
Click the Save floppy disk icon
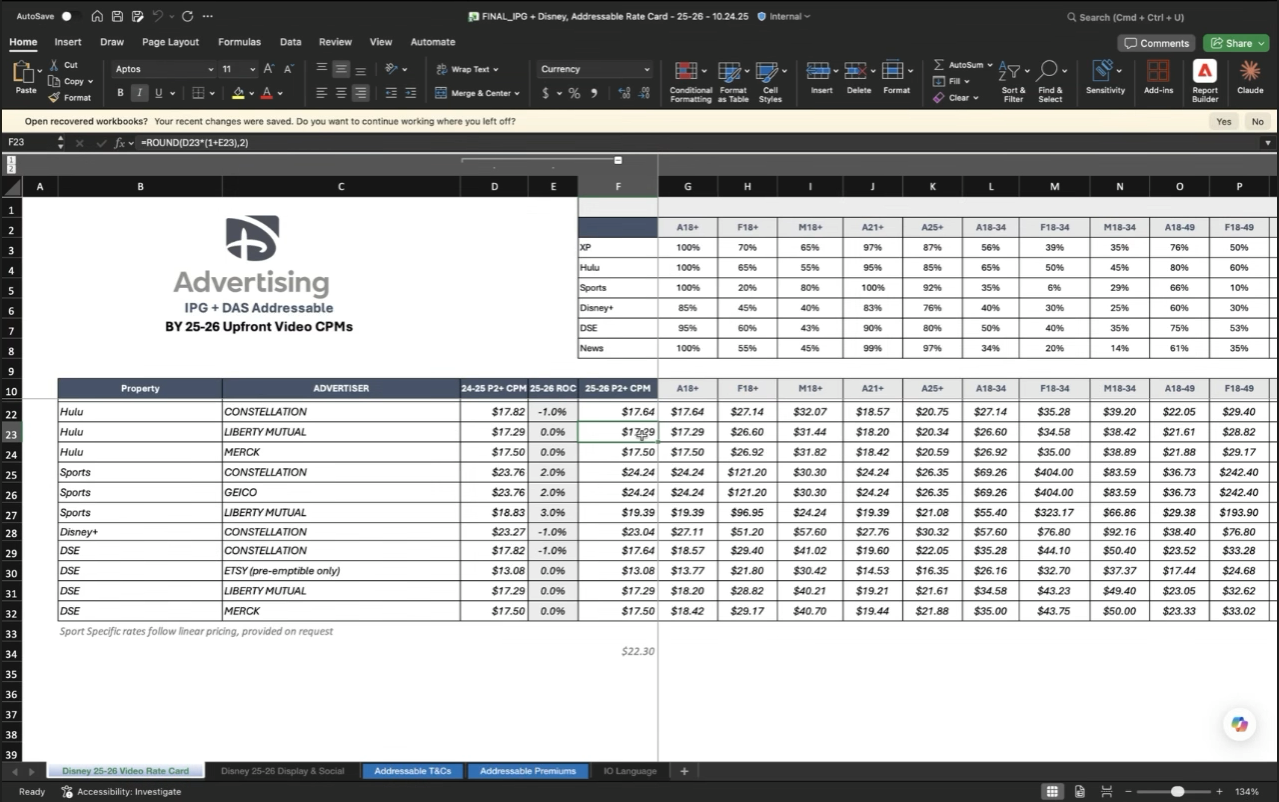click(x=117, y=16)
